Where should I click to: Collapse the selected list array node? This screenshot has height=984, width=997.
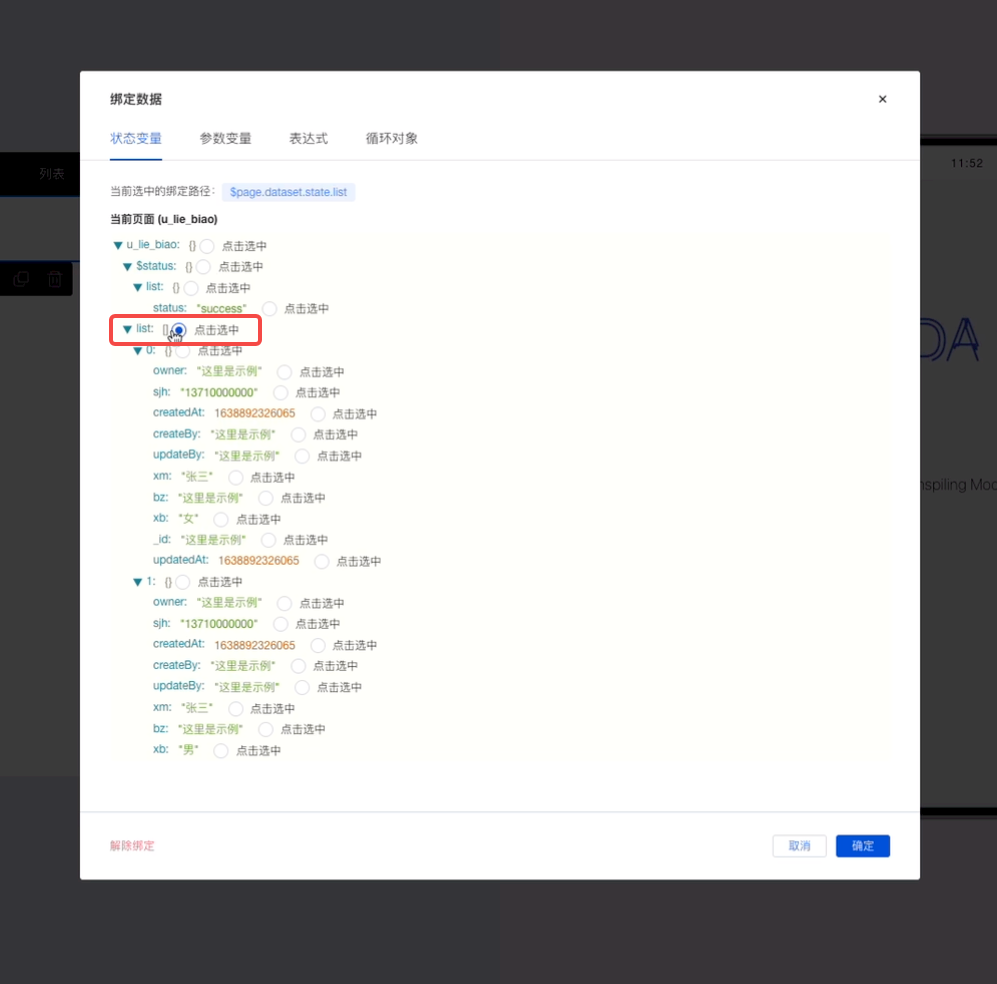[127, 329]
